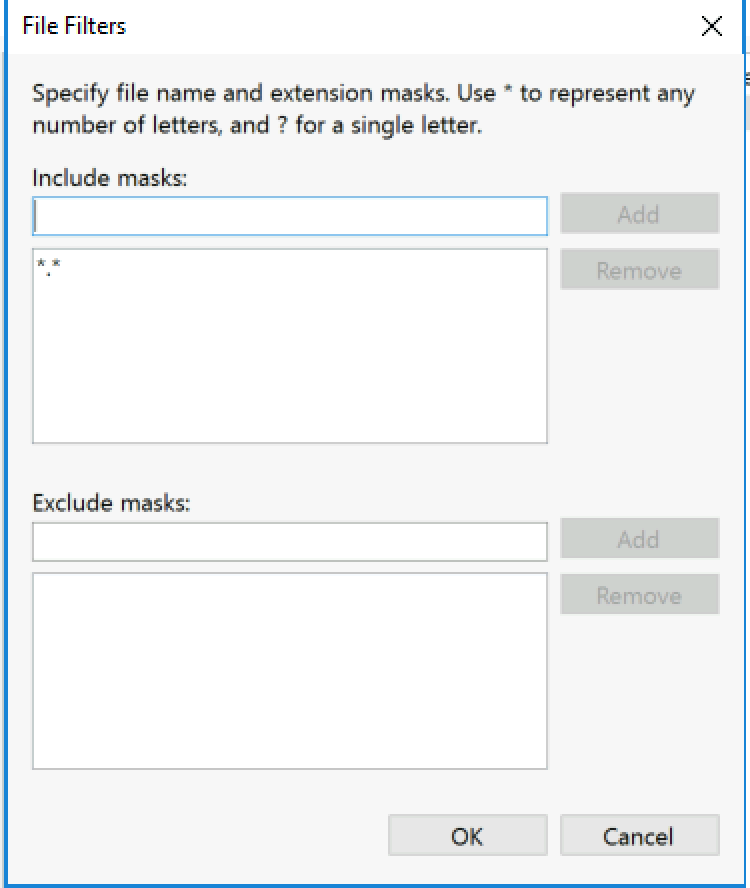Click empty area of Include masks list

(290, 362)
